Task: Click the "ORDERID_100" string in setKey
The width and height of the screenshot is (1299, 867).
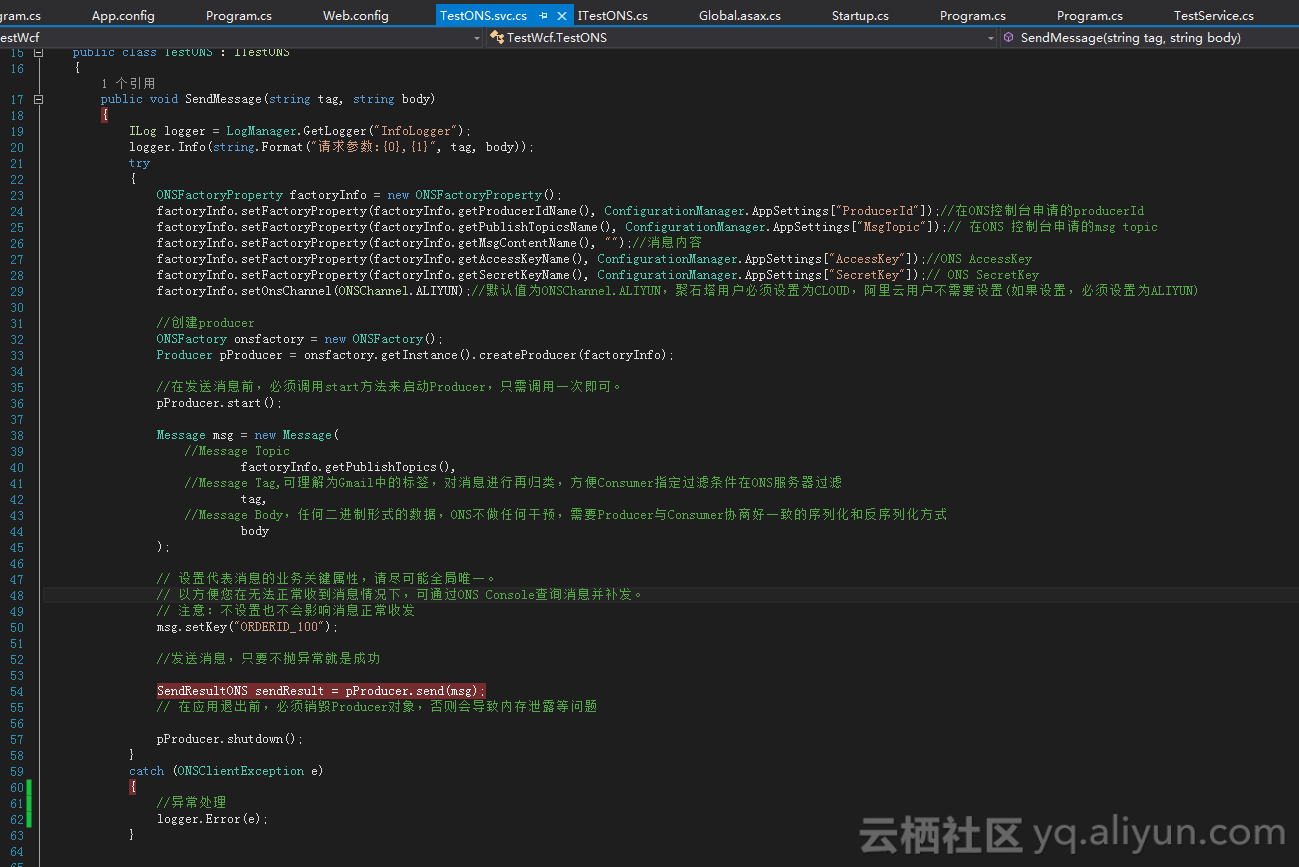Action: [x=279, y=627]
